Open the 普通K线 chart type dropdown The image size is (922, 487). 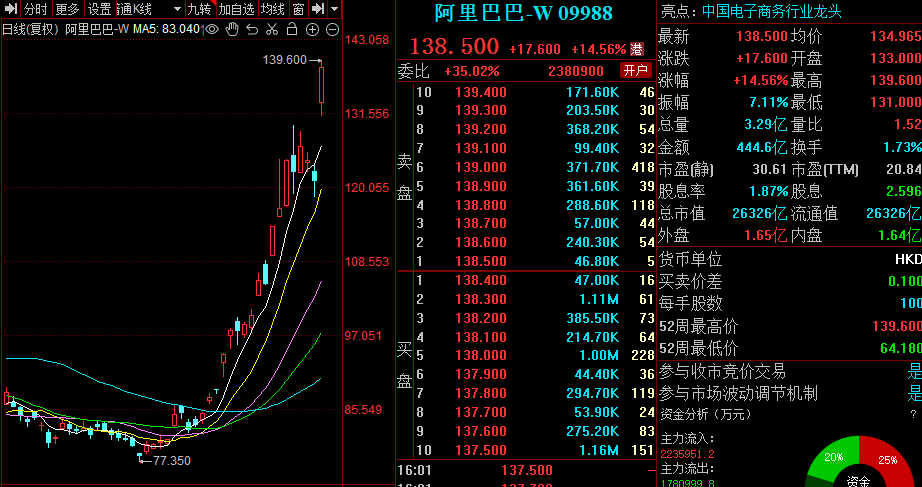(x=149, y=9)
